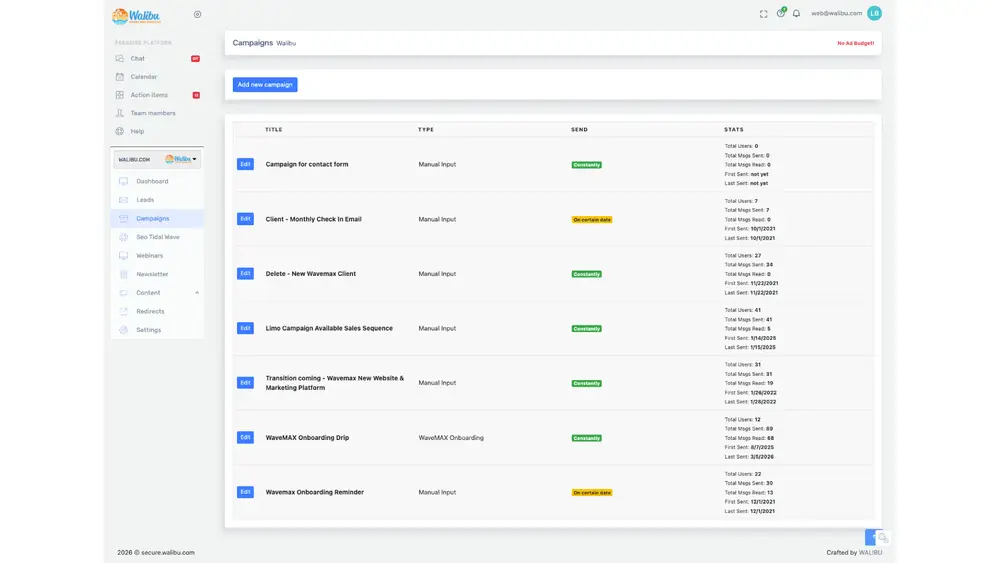Click the Newsletter icon
The image size is (1000, 563).
click(124, 274)
